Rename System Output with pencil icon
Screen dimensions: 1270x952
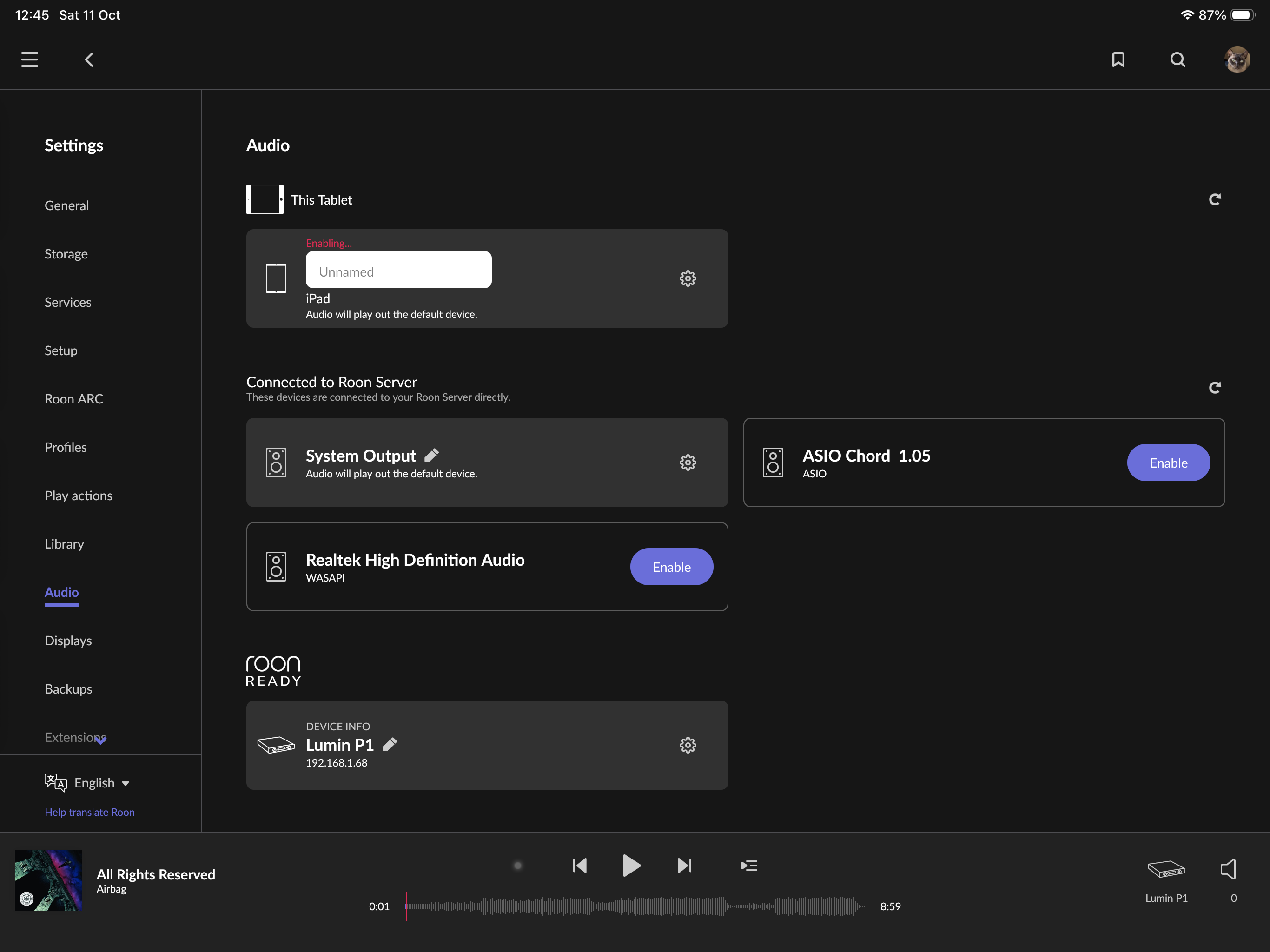[432, 456]
